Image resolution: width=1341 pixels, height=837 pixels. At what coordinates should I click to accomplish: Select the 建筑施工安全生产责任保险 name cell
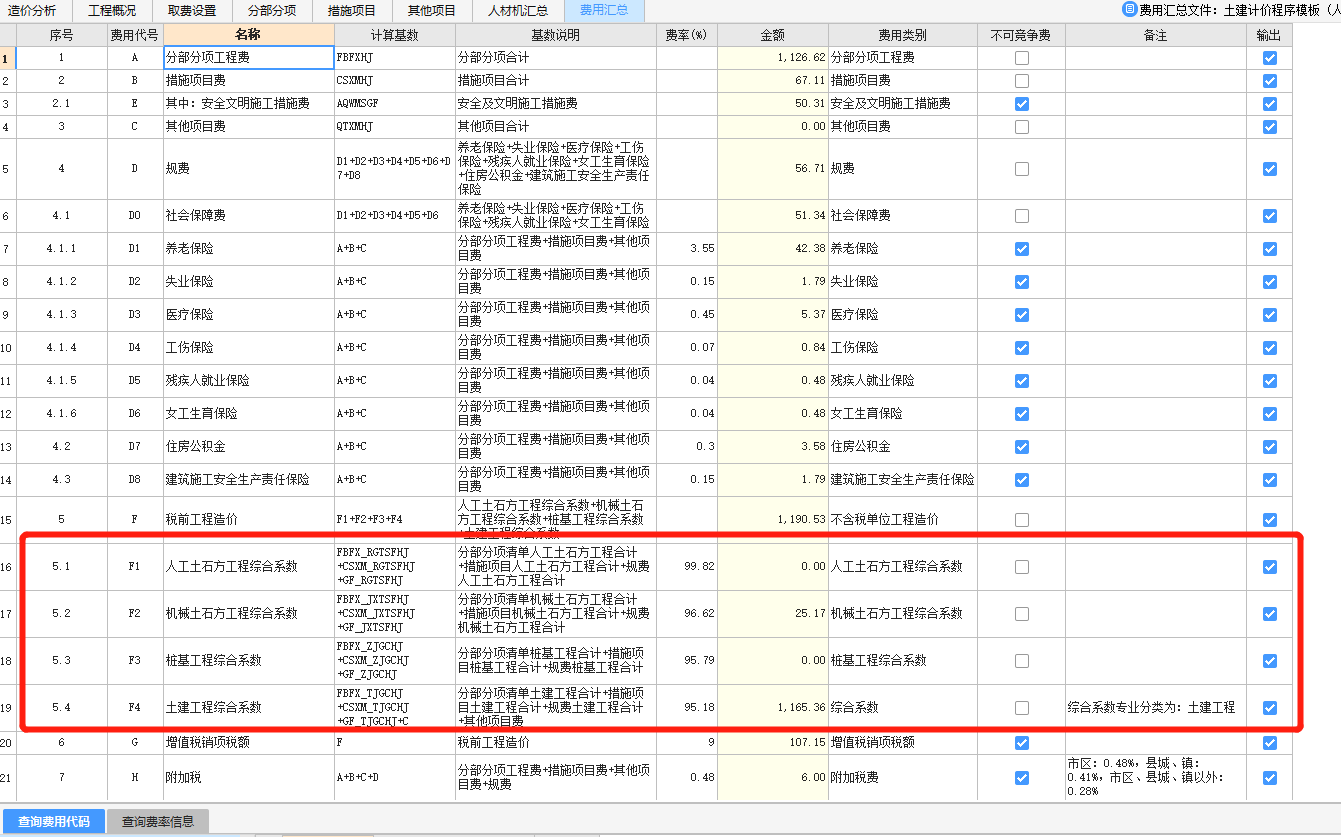tap(248, 479)
